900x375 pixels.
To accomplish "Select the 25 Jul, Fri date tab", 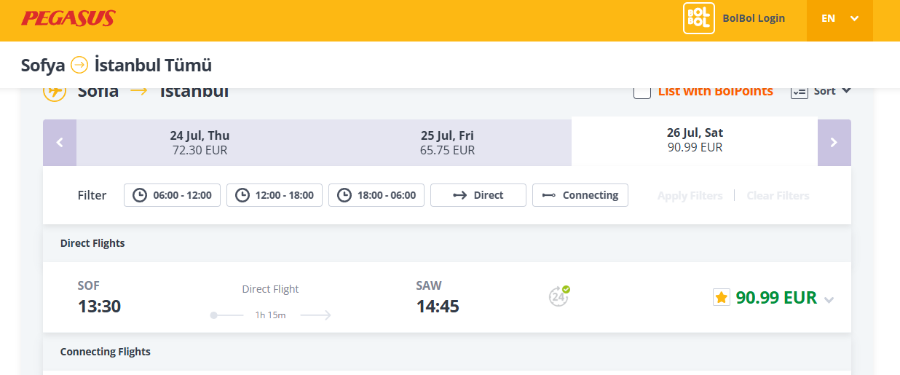I will (447, 142).
